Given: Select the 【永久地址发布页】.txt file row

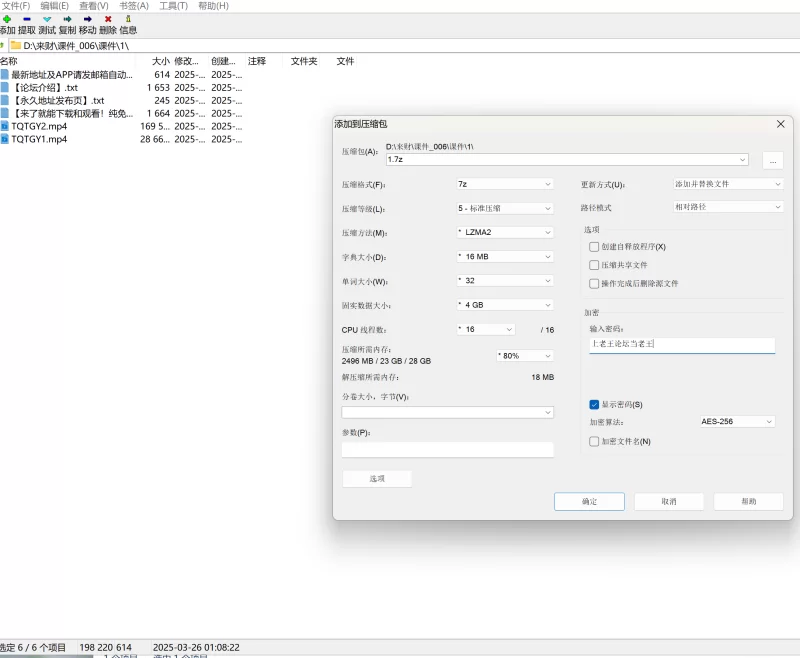Looking at the screenshot, I should tap(121, 100).
